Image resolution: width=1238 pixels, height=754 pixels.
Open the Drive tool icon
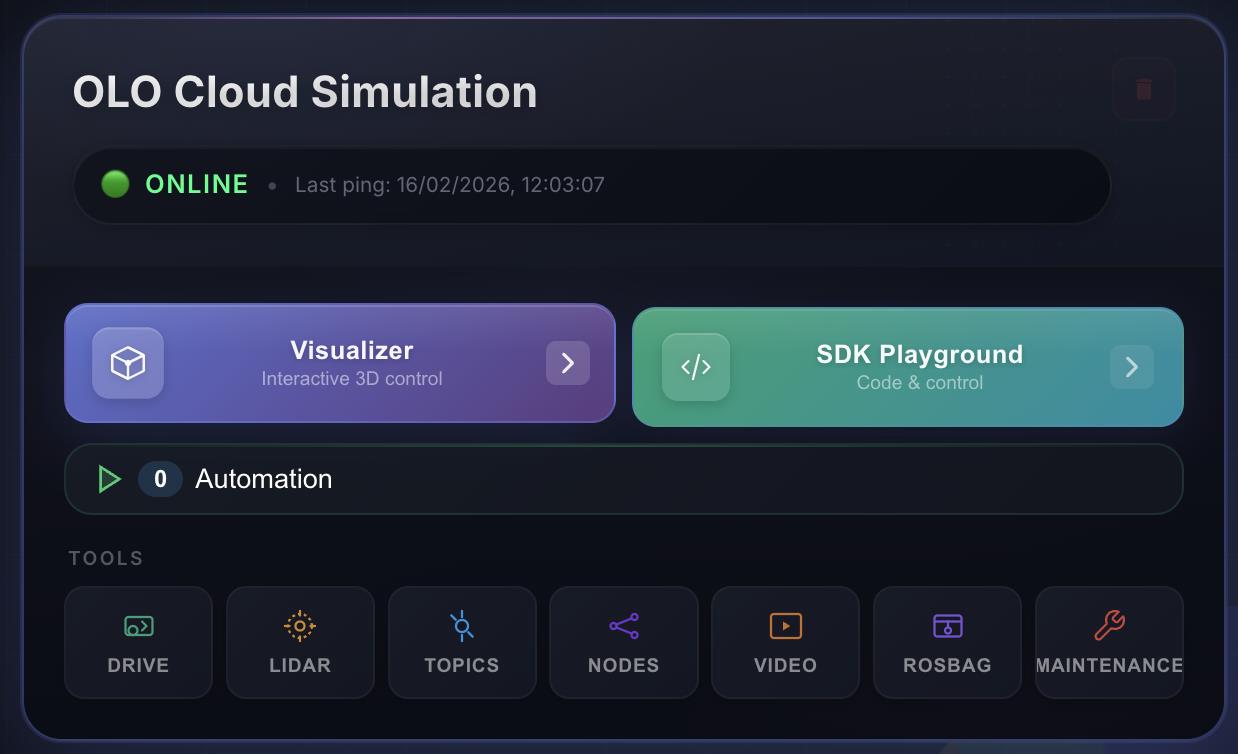138,626
